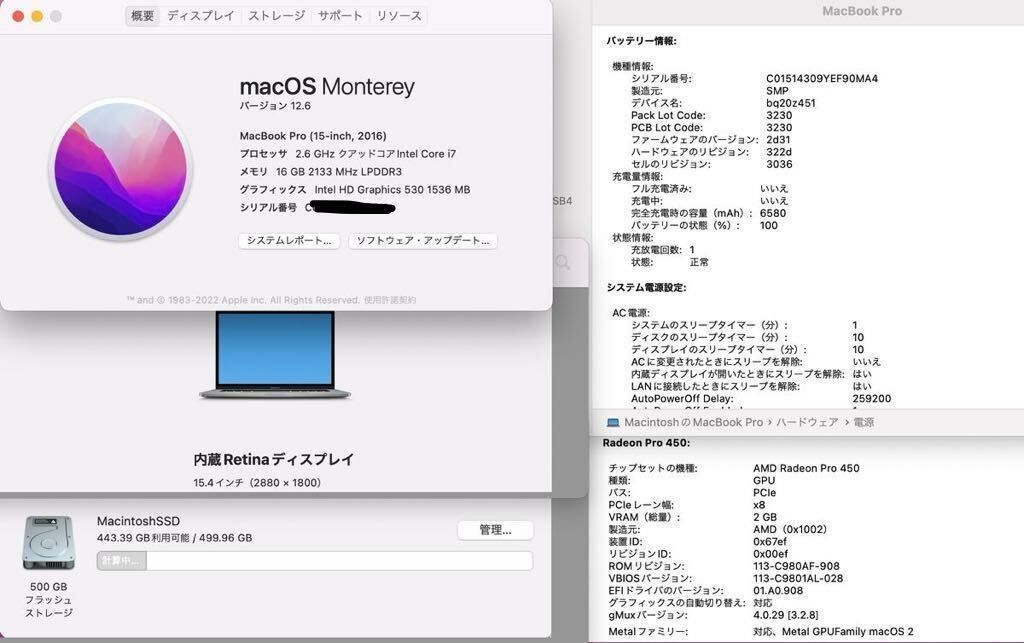Click the MacintoshSSD hard disk icon
Screen dimensions: 1024x643
pos(48,543)
